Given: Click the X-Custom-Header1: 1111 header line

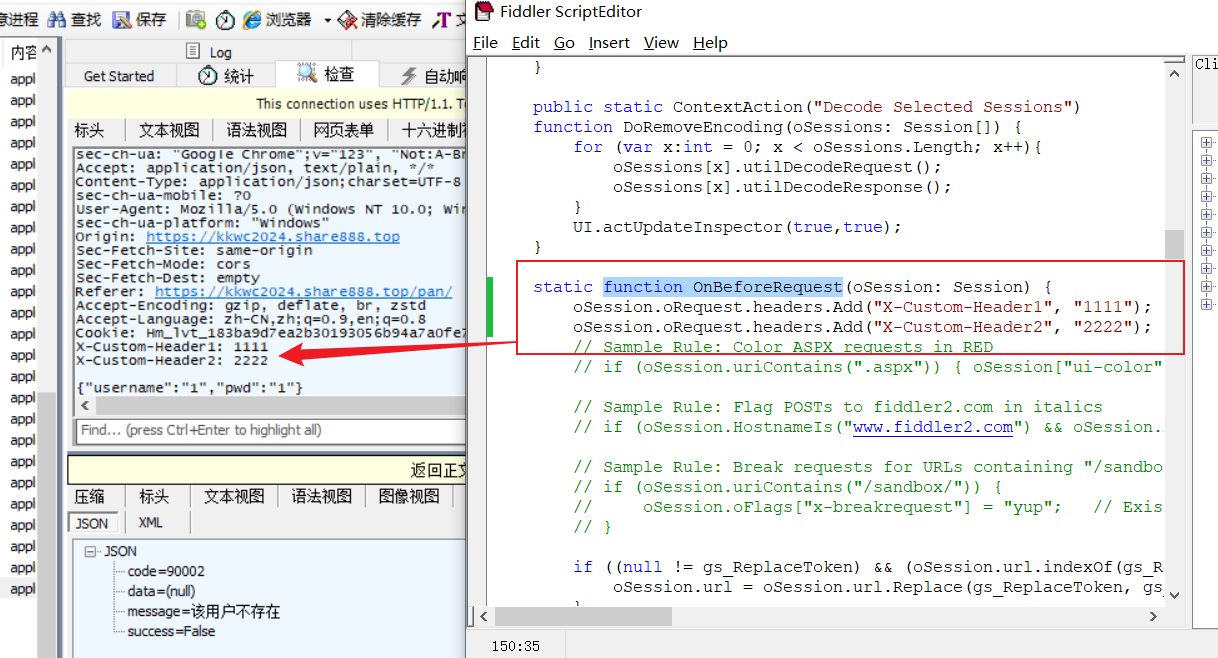Looking at the screenshot, I should click(172, 346).
